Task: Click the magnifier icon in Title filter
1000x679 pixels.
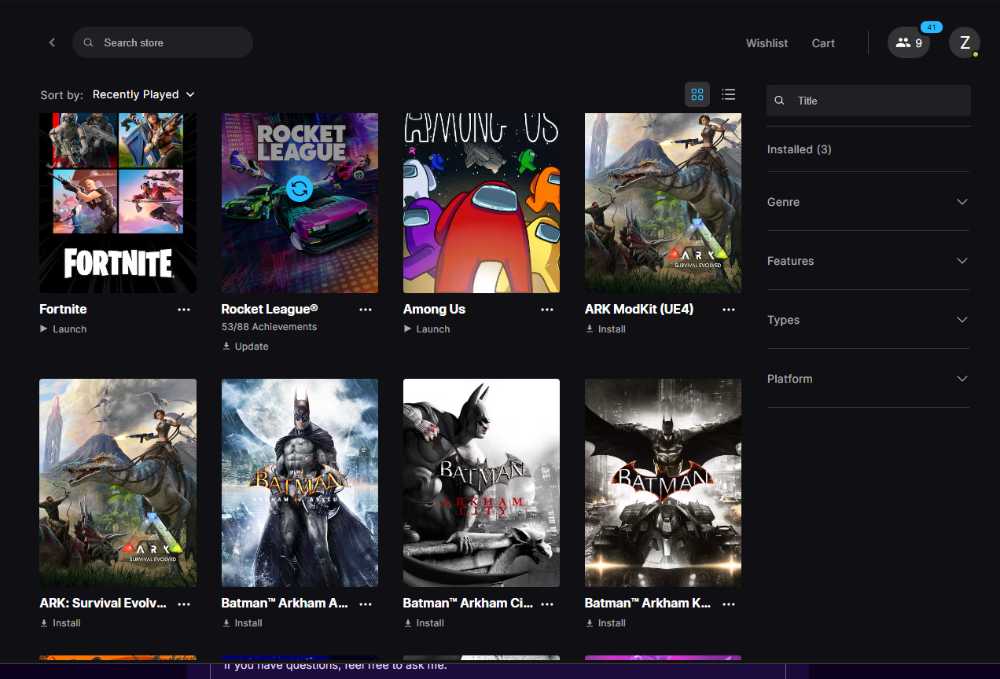Action: click(779, 100)
